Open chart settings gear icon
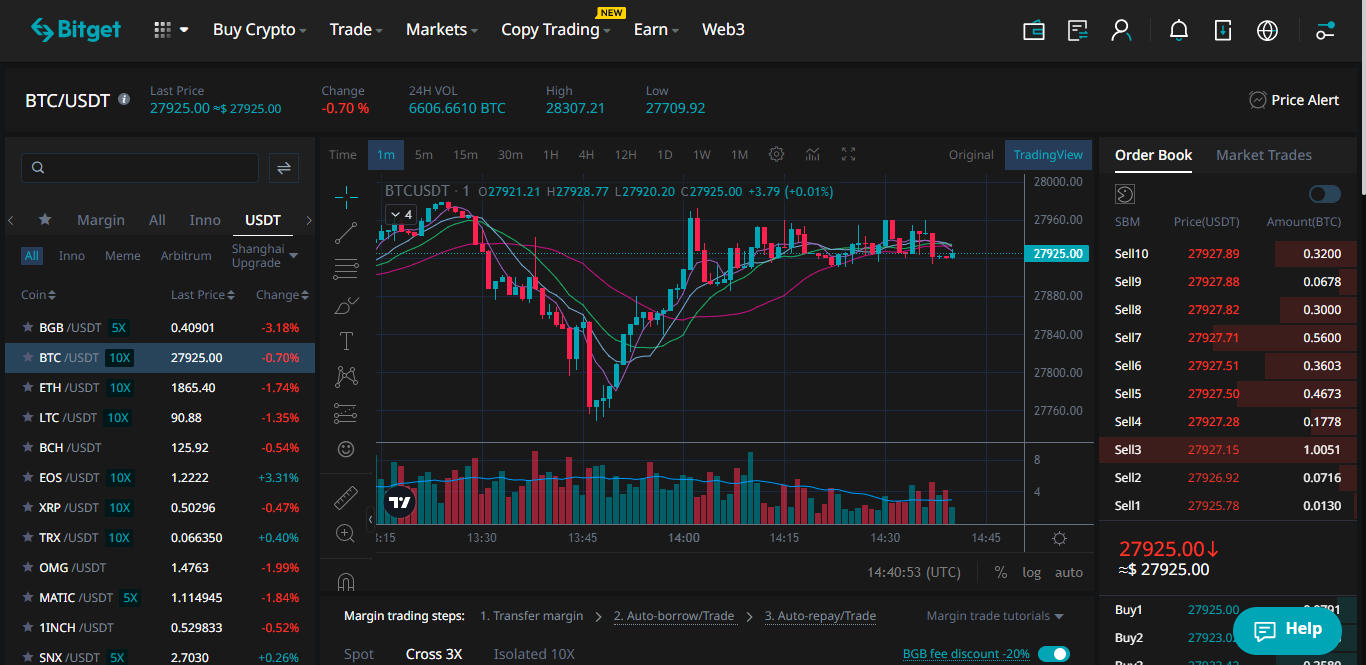Screen dimensions: 1366x665 point(776,154)
